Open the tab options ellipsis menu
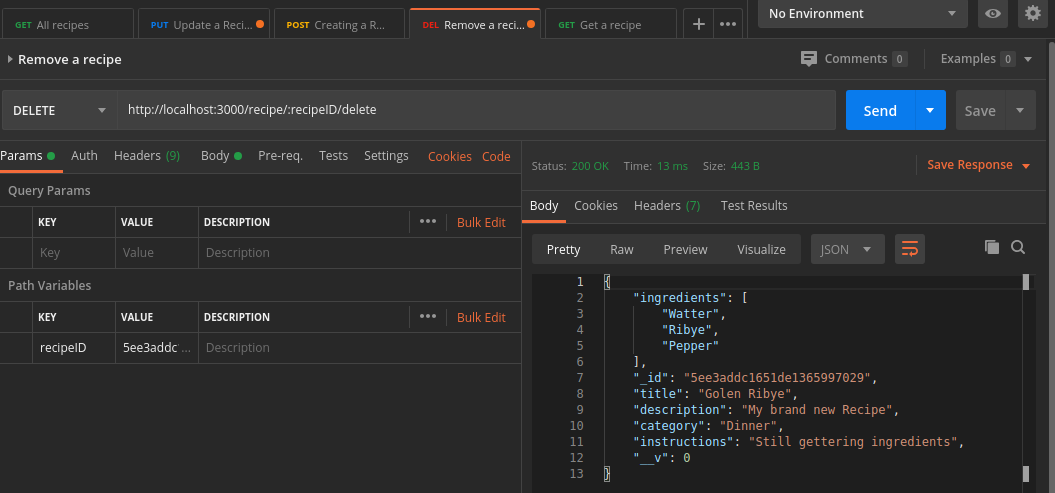The width and height of the screenshot is (1055, 493). (x=728, y=24)
